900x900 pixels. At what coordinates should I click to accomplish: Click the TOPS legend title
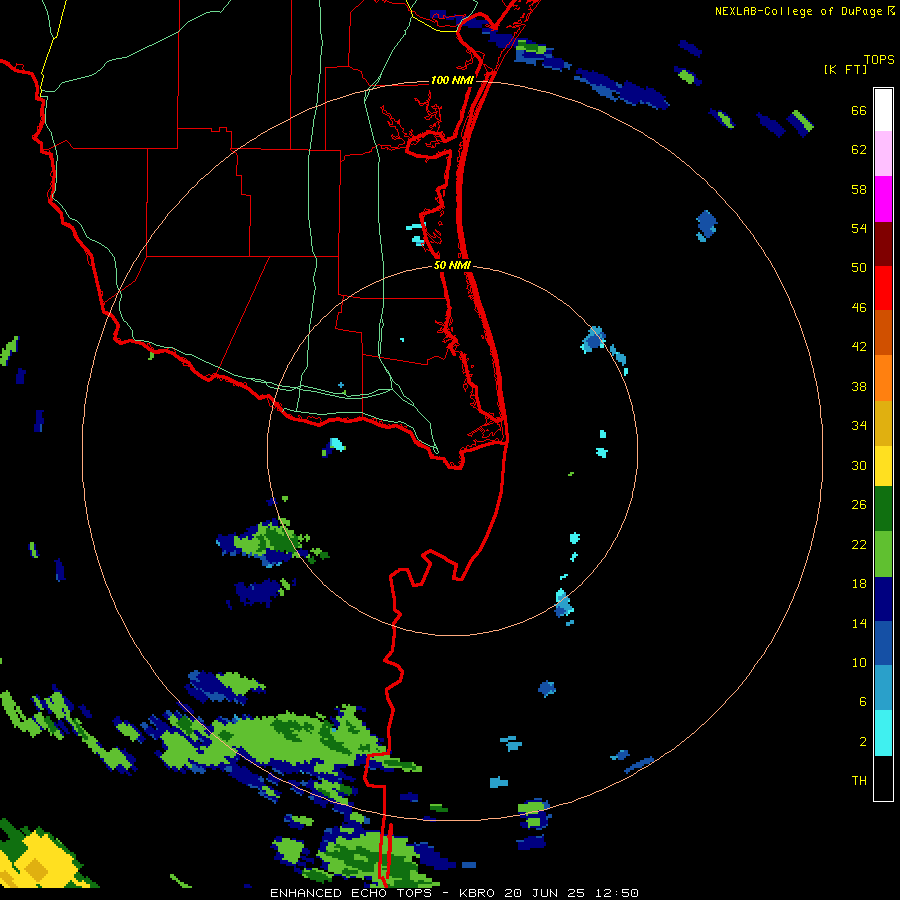(x=879, y=60)
